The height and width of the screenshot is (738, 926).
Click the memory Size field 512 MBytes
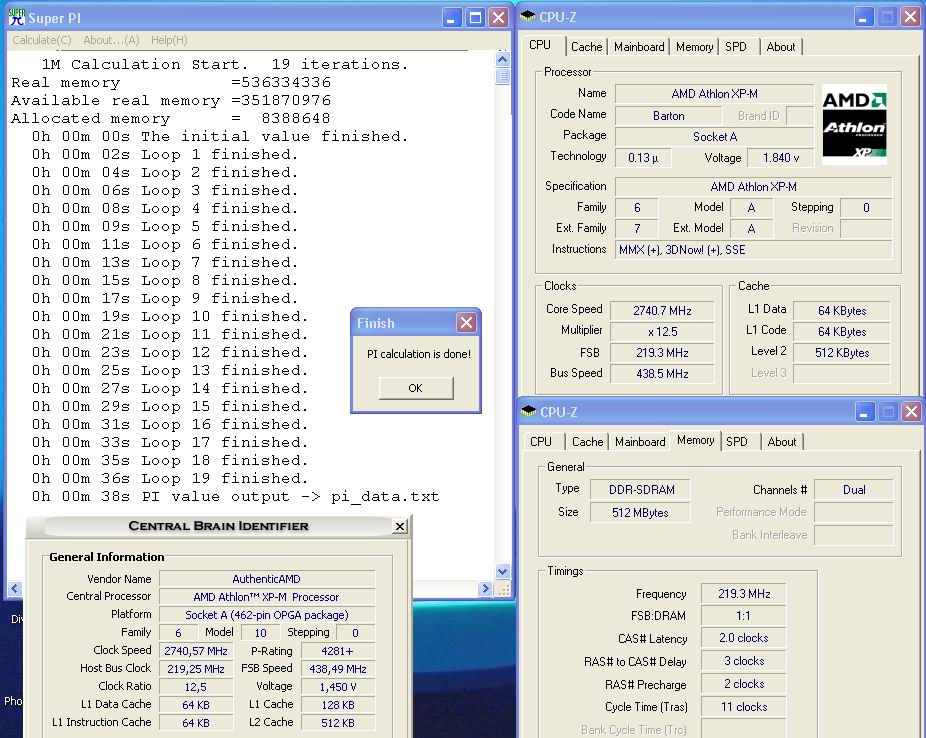coord(641,512)
